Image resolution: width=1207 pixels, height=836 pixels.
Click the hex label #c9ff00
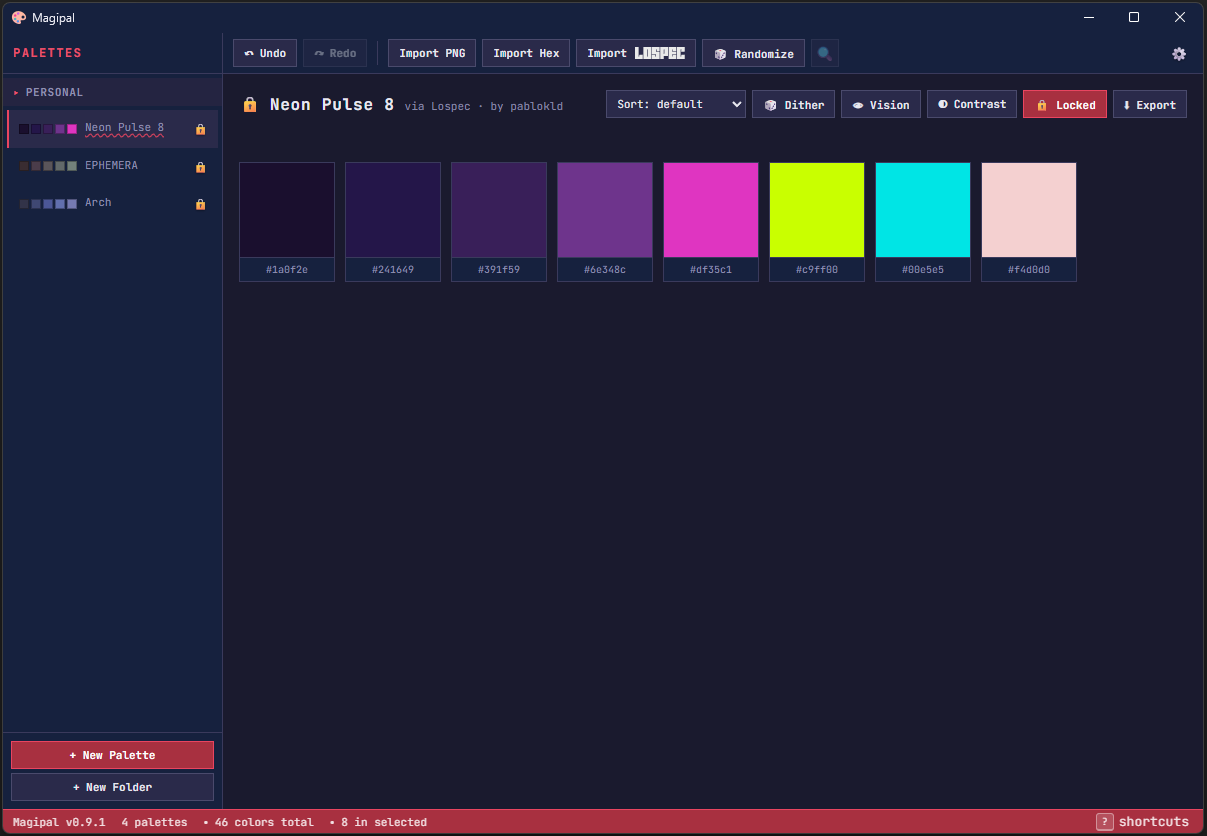817,270
